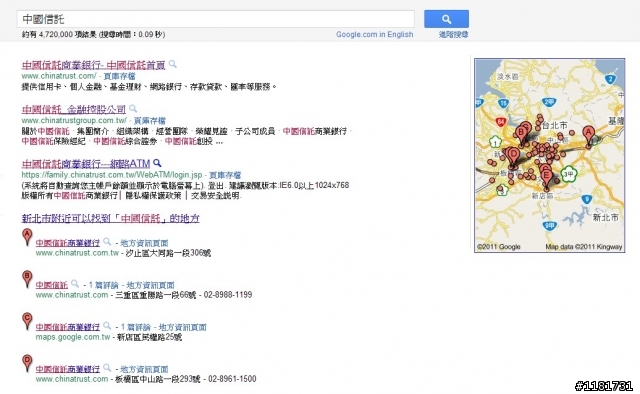Click marker B on the map thumbnail
Screen dimensions: 640x394
point(521,136)
